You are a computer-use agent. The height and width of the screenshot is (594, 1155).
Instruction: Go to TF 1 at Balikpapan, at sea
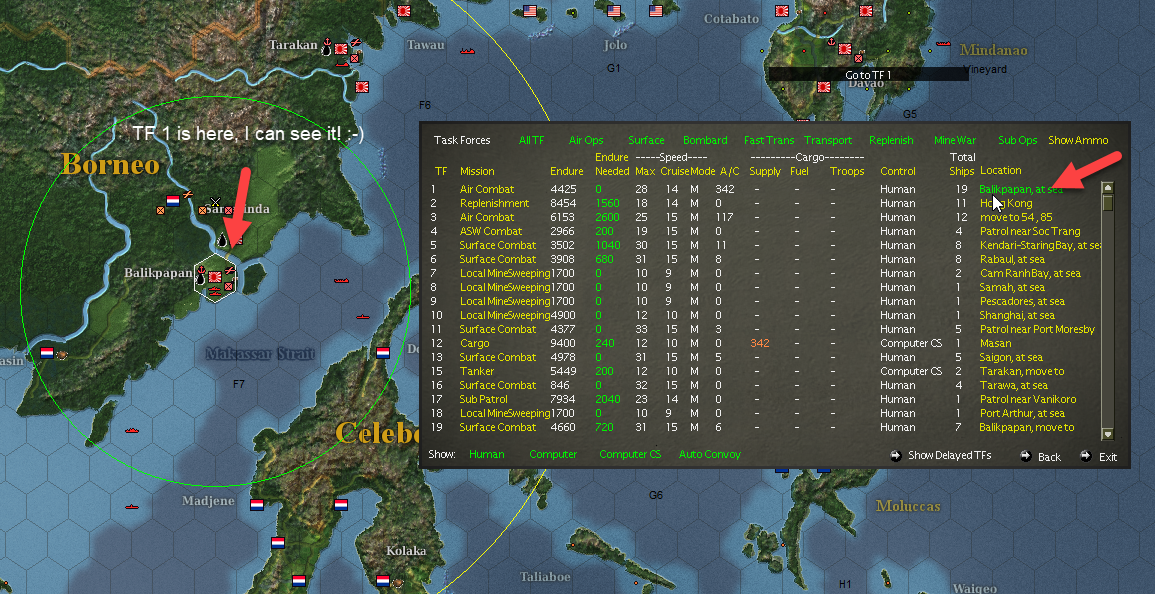(1021, 189)
